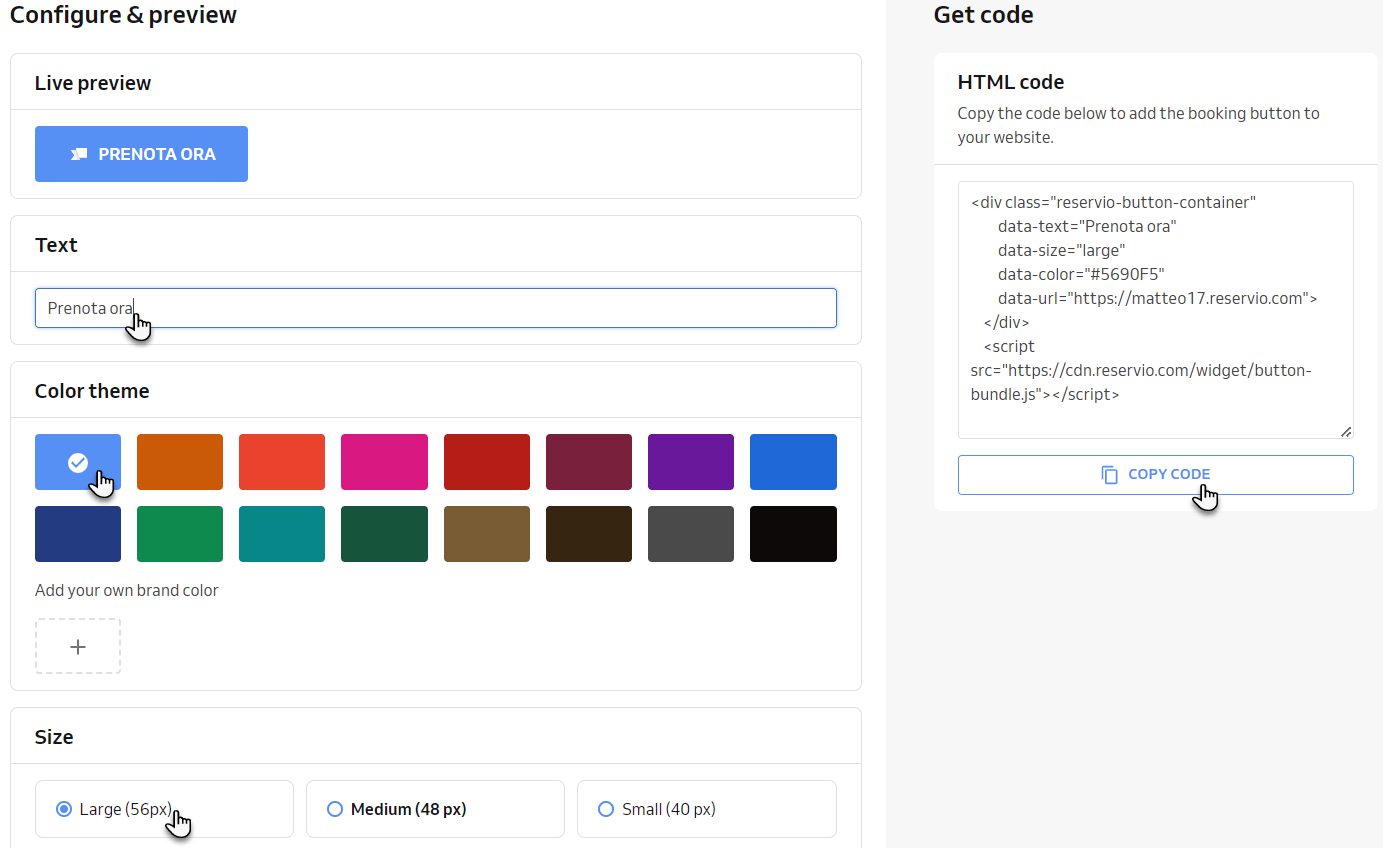Click the data-url matteo17.reservio.com code line

[x=1157, y=298]
